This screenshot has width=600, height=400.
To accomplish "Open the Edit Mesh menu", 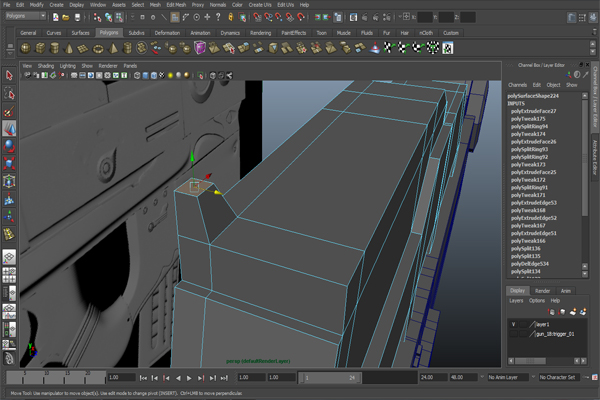I will pyautogui.click(x=176, y=5).
